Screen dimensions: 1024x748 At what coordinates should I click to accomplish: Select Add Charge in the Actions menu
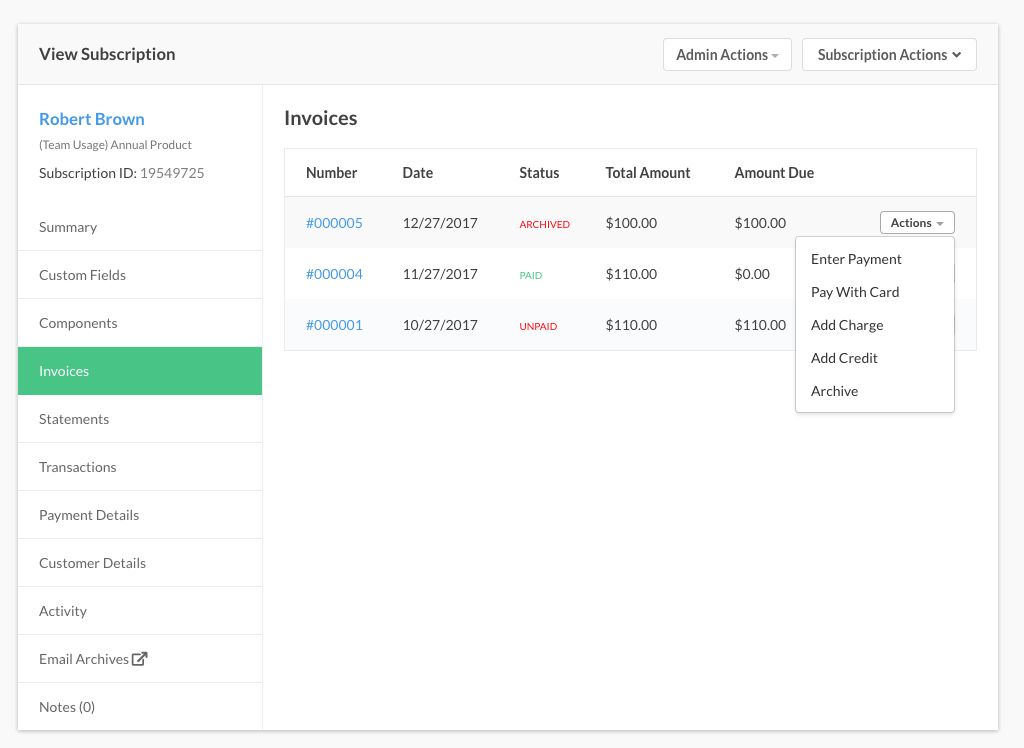(874, 325)
